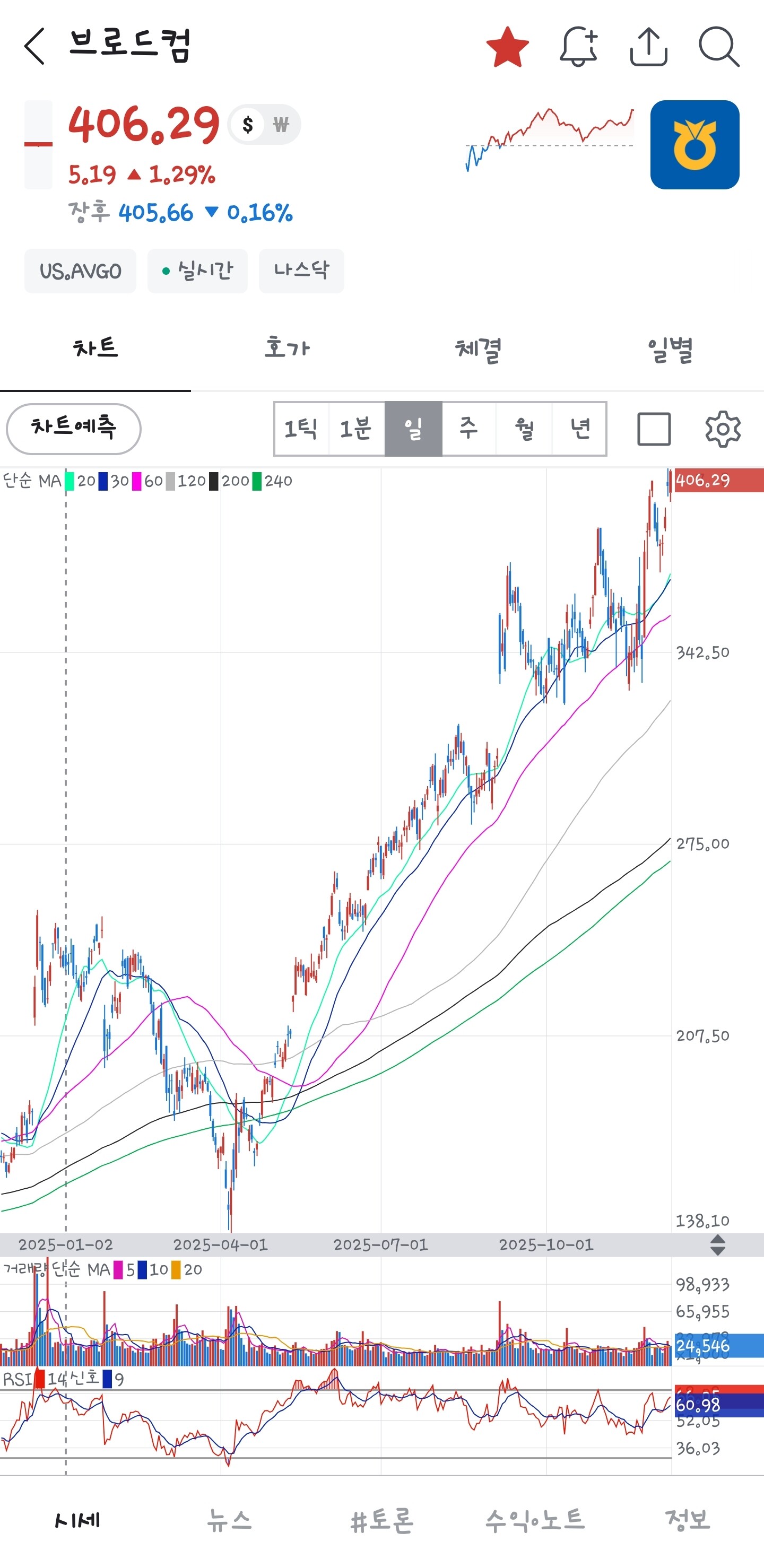Tap the MA 200 black color swatch
This screenshot has width=764, height=1568.
(x=214, y=482)
